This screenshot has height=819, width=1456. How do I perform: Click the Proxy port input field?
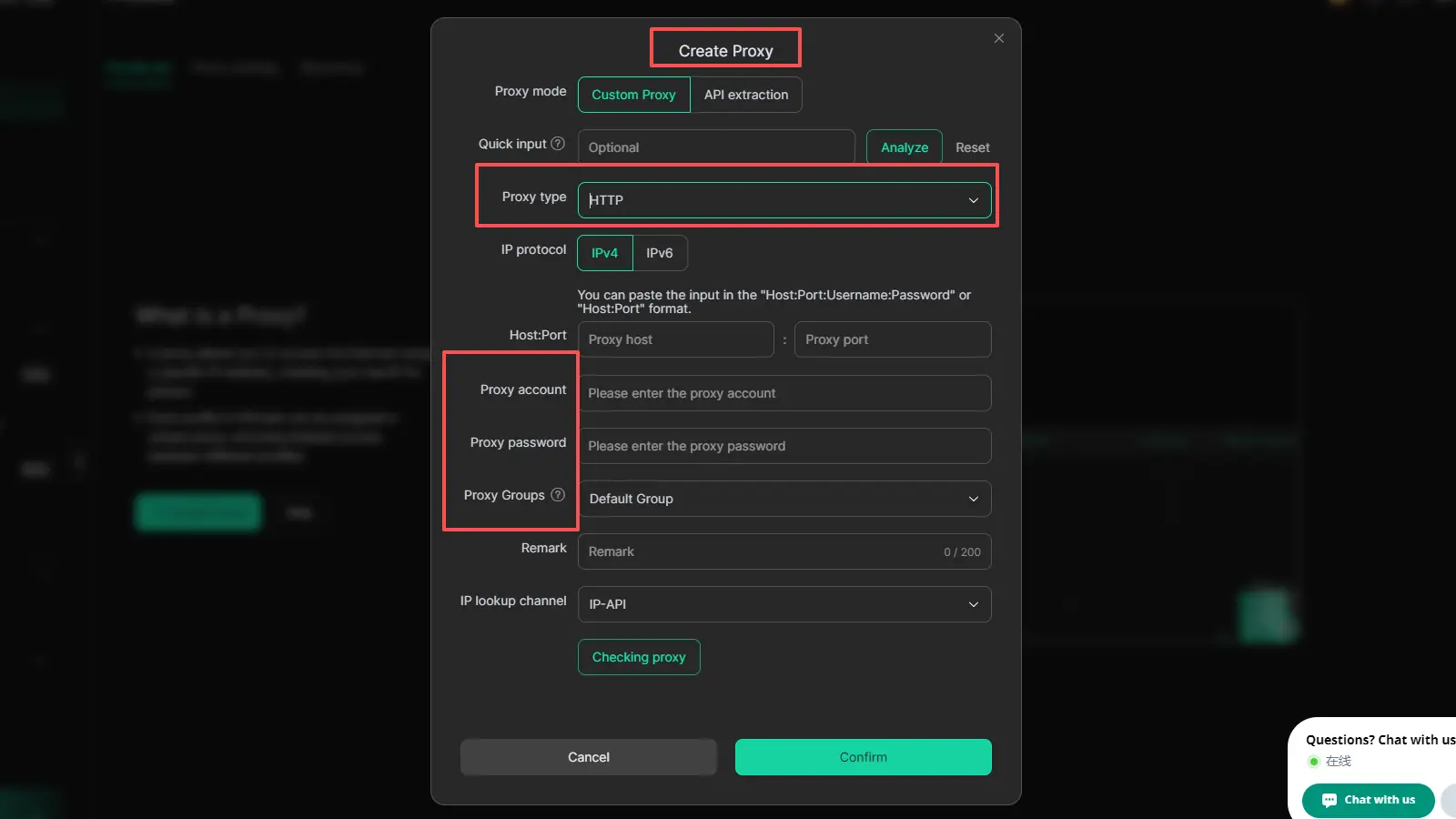click(892, 339)
